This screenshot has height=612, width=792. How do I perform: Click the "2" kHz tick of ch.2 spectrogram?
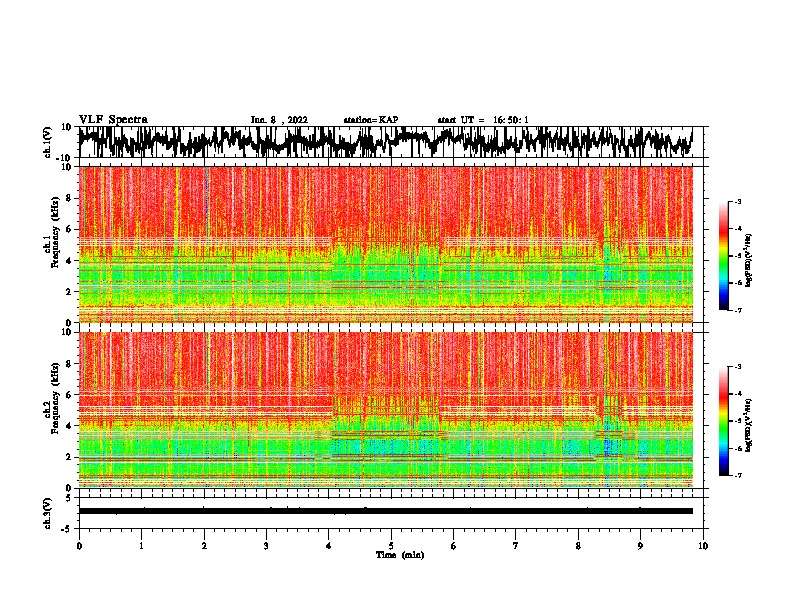point(69,457)
